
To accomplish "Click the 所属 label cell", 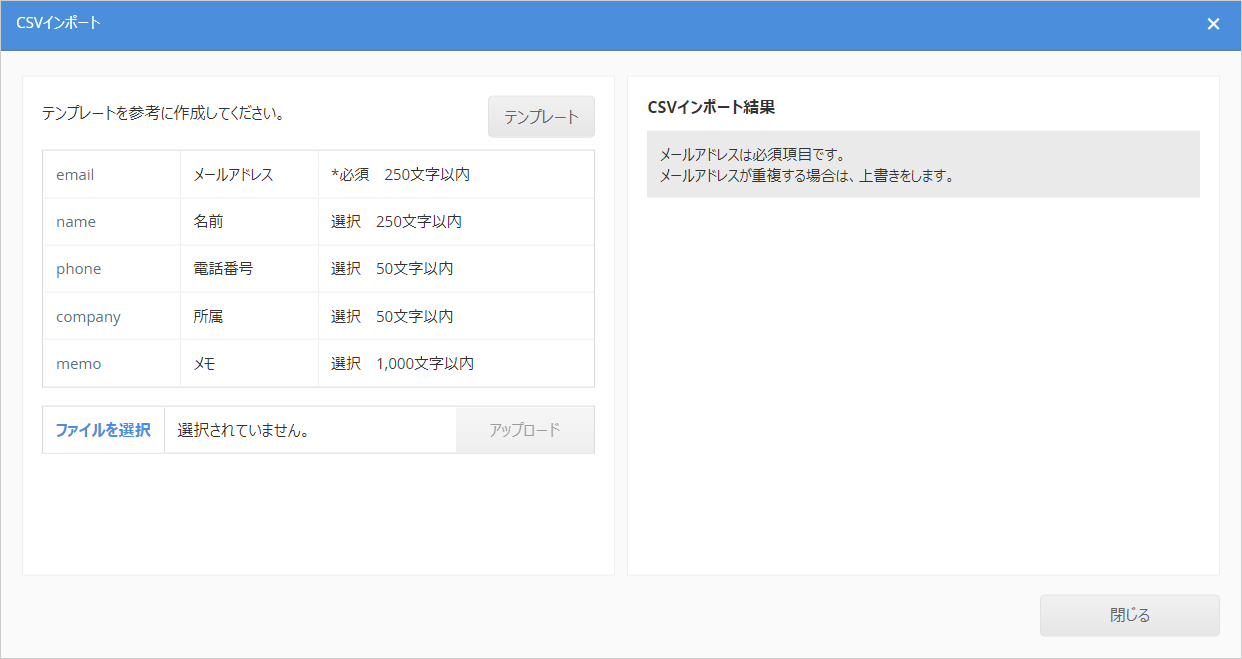I will coord(249,317).
